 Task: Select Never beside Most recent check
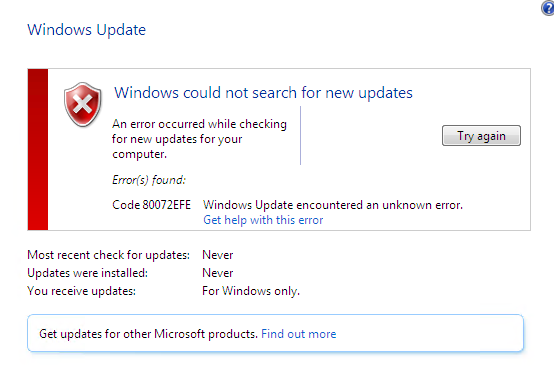tap(218, 255)
